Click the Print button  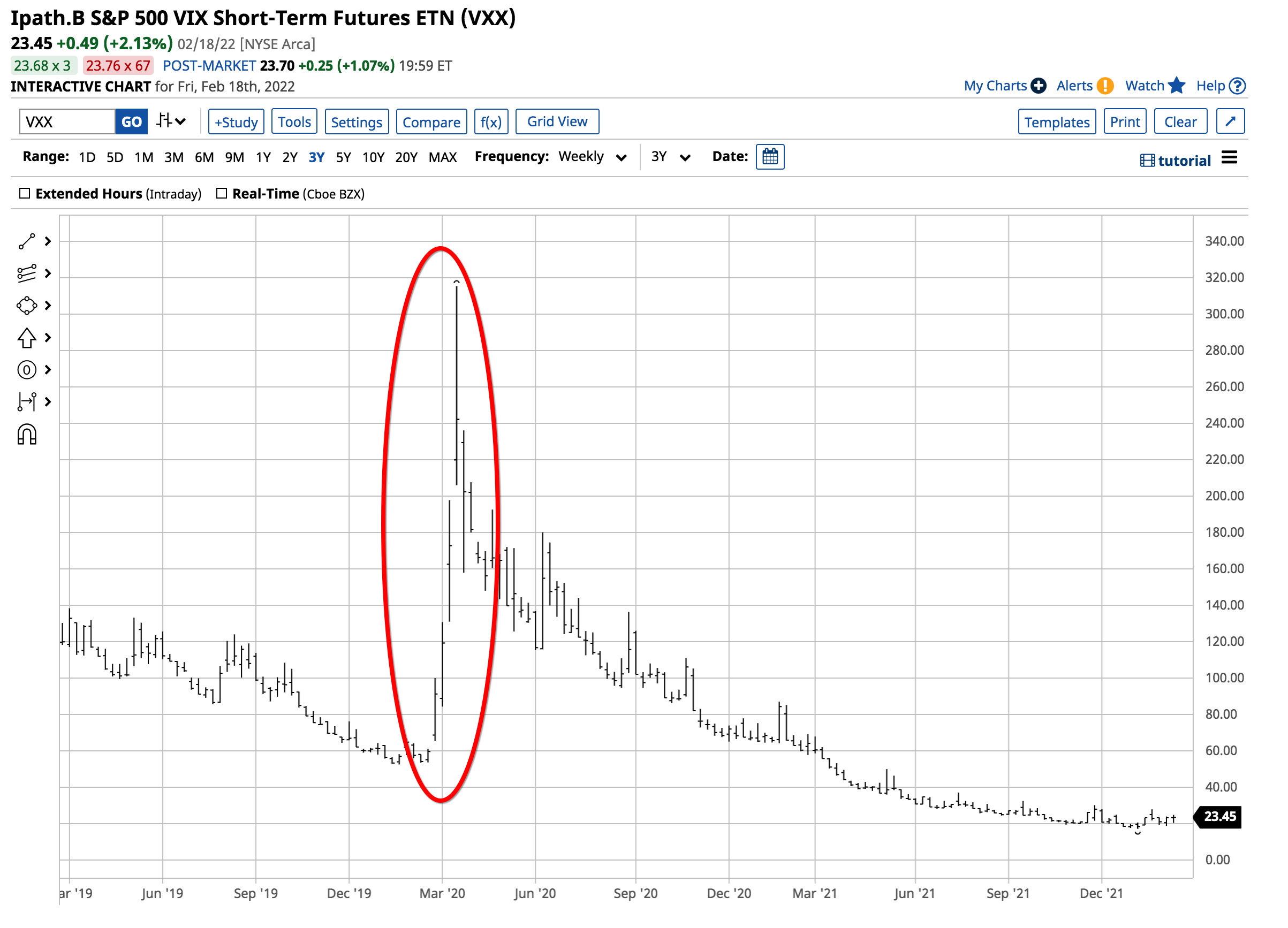pos(1124,121)
